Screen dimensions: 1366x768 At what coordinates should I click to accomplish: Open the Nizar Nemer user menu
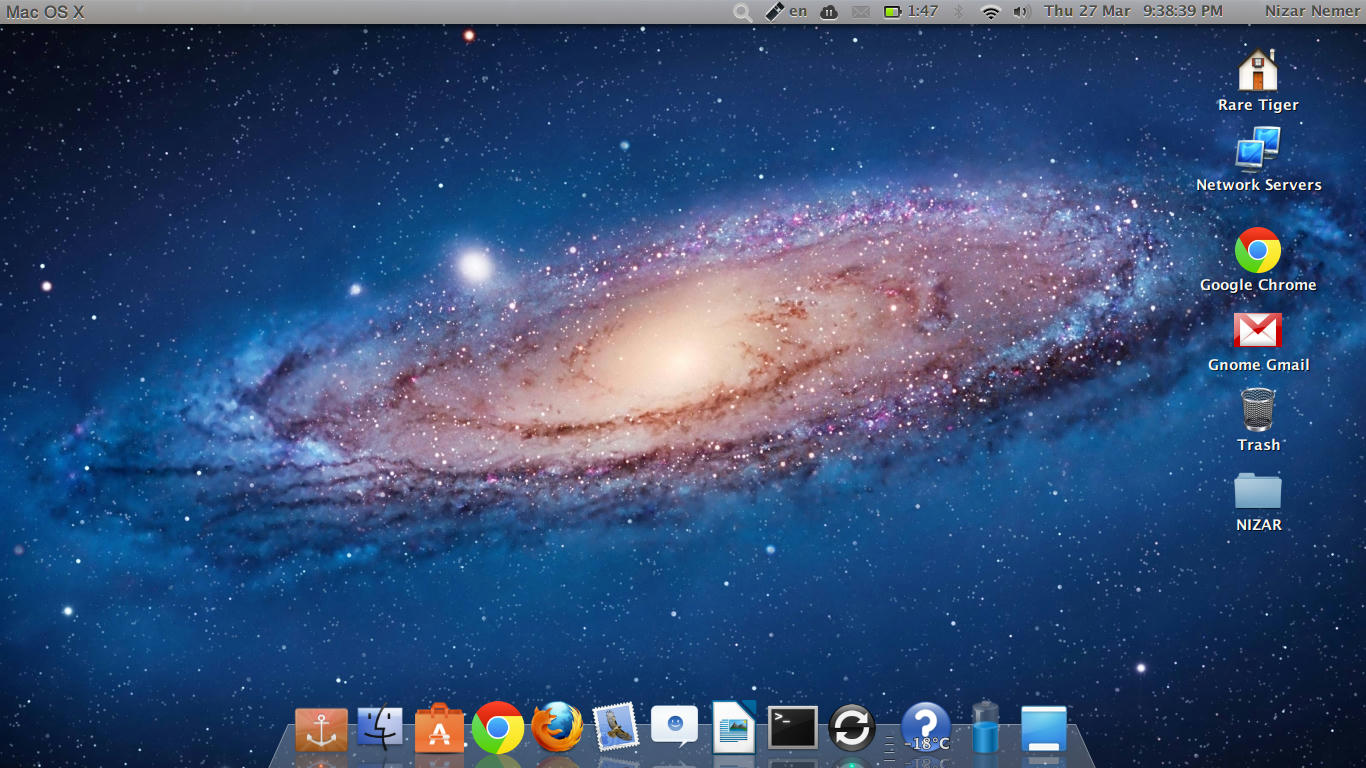tap(1313, 11)
